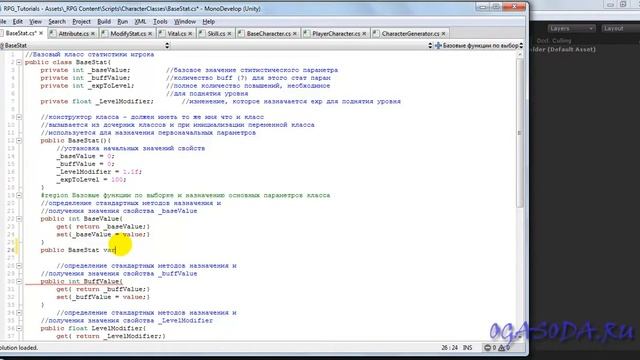Collapse the BaseValue property fold at line 22
640x360 pixels.
19,219
